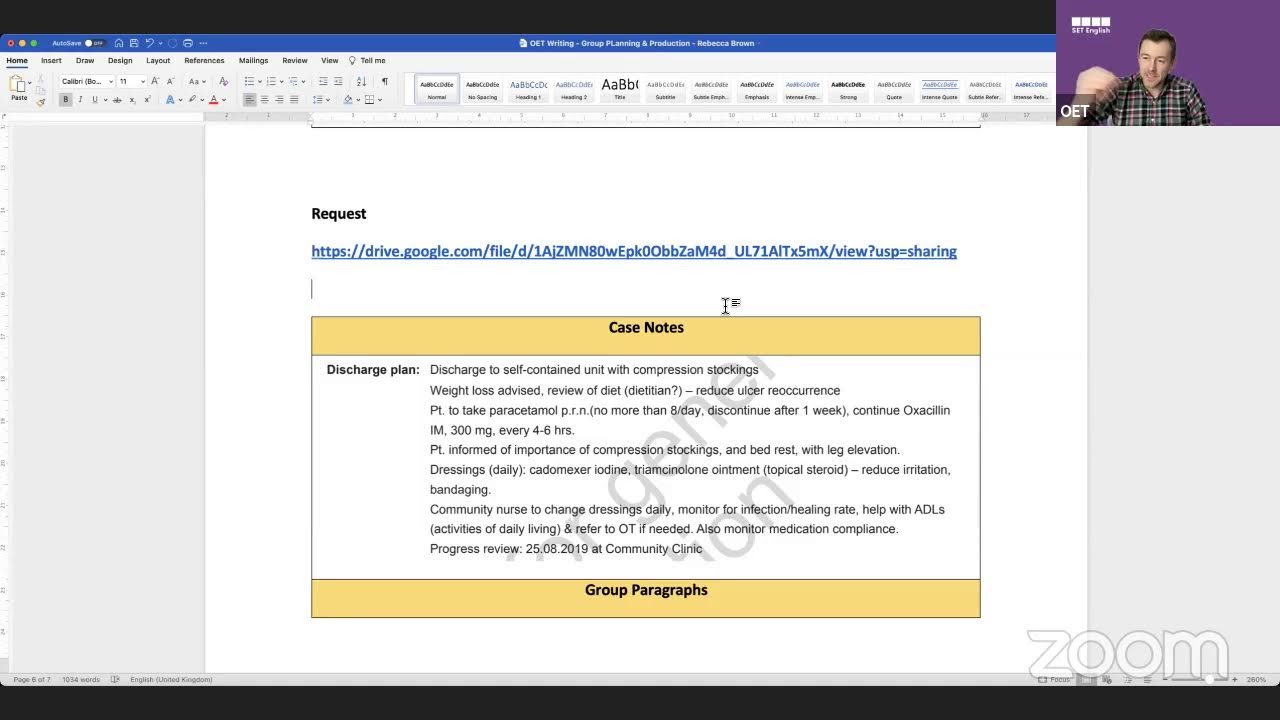Sort text with the A-Z icon

(360, 81)
